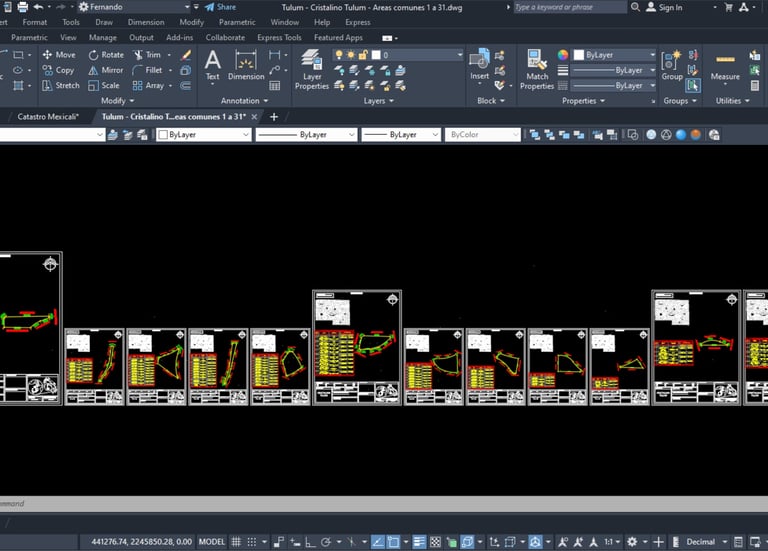Close the Tulum Cristalino drawing tab

point(254,117)
